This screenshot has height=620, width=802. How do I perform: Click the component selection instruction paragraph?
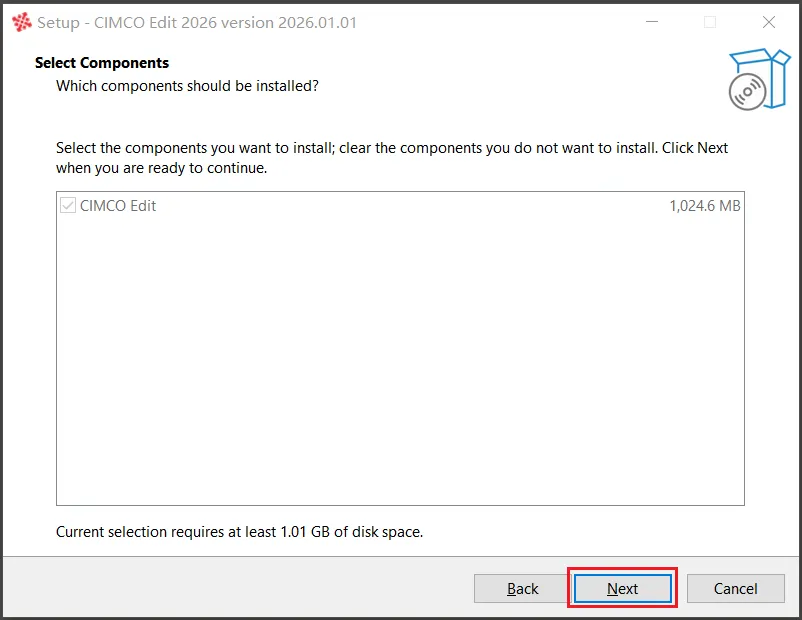pos(392,158)
